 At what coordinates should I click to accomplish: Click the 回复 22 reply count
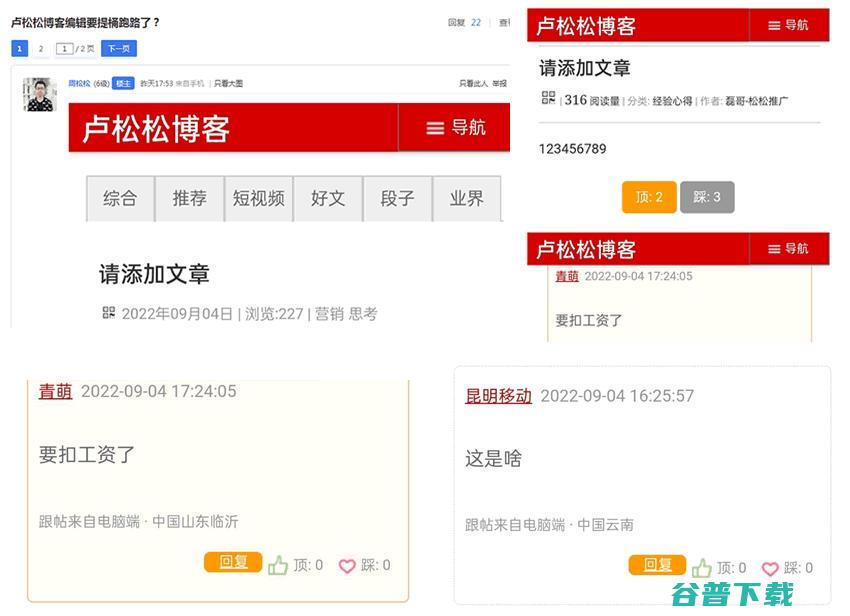(465, 23)
